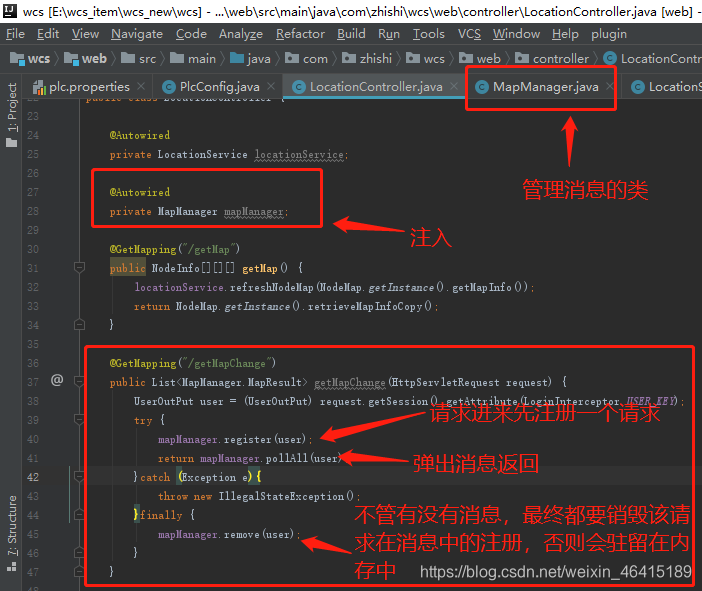Collapse getMap method at line 31
Screen dimensions: 702x591
[79, 268]
